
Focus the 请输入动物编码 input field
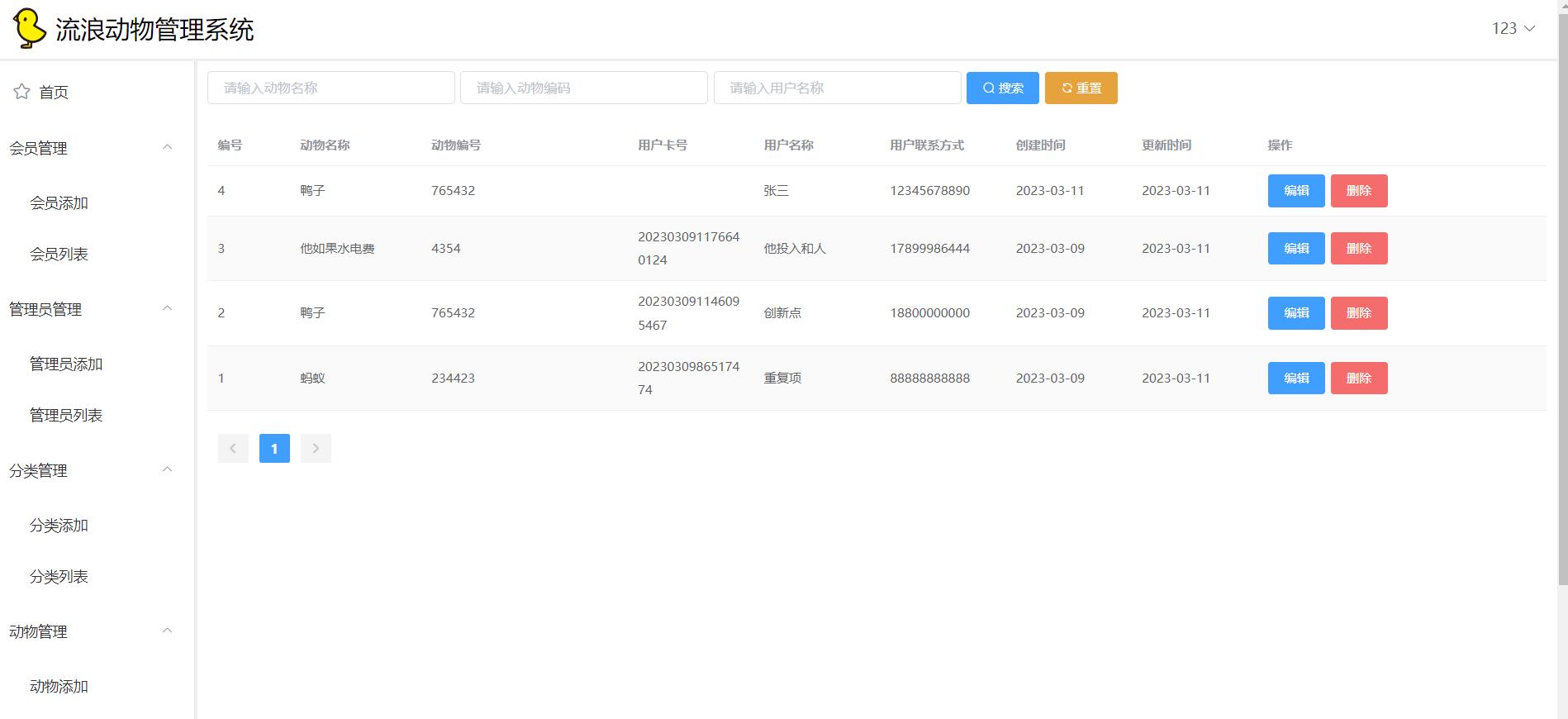pyautogui.click(x=584, y=88)
